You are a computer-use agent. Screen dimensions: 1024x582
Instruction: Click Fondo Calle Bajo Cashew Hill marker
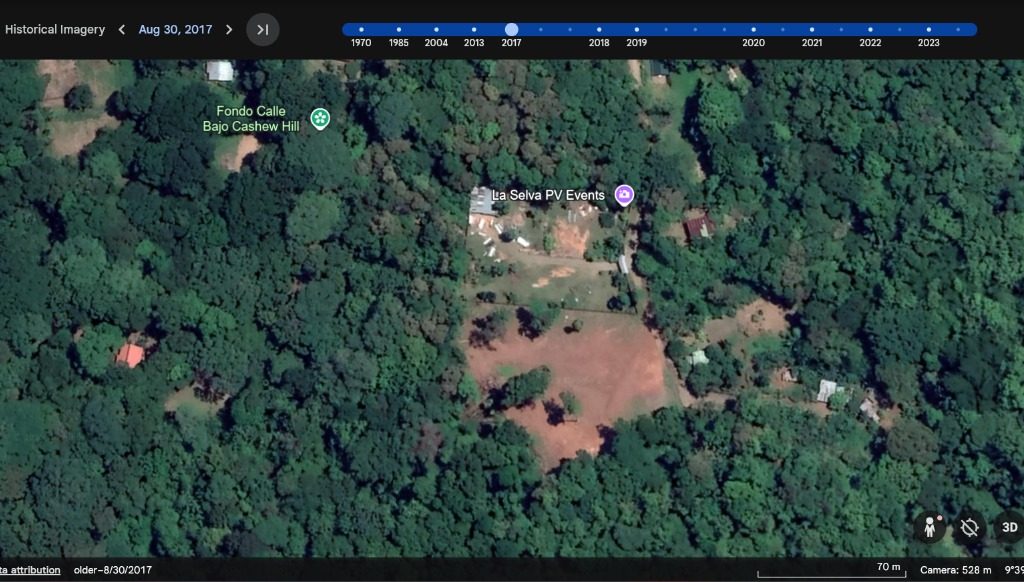319,119
